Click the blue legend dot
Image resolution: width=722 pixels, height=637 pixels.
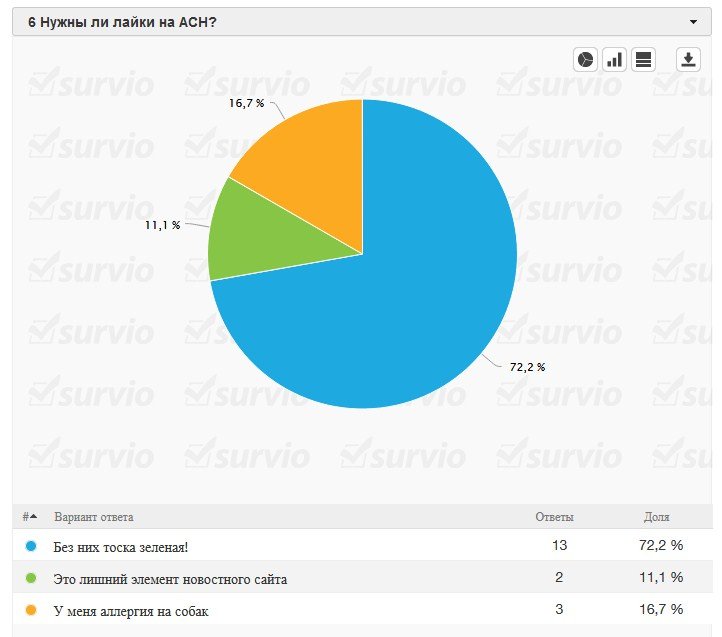click(31, 546)
